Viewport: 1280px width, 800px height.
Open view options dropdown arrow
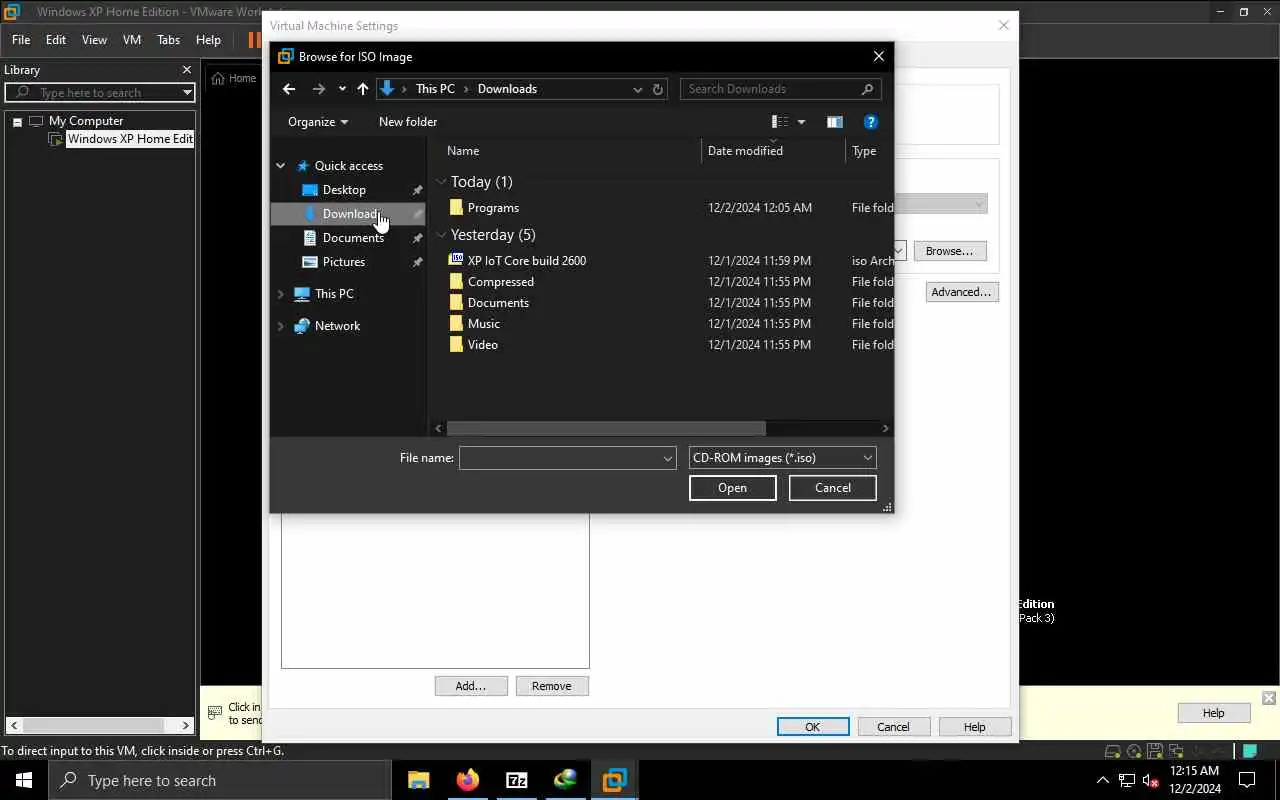pyautogui.click(x=801, y=122)
